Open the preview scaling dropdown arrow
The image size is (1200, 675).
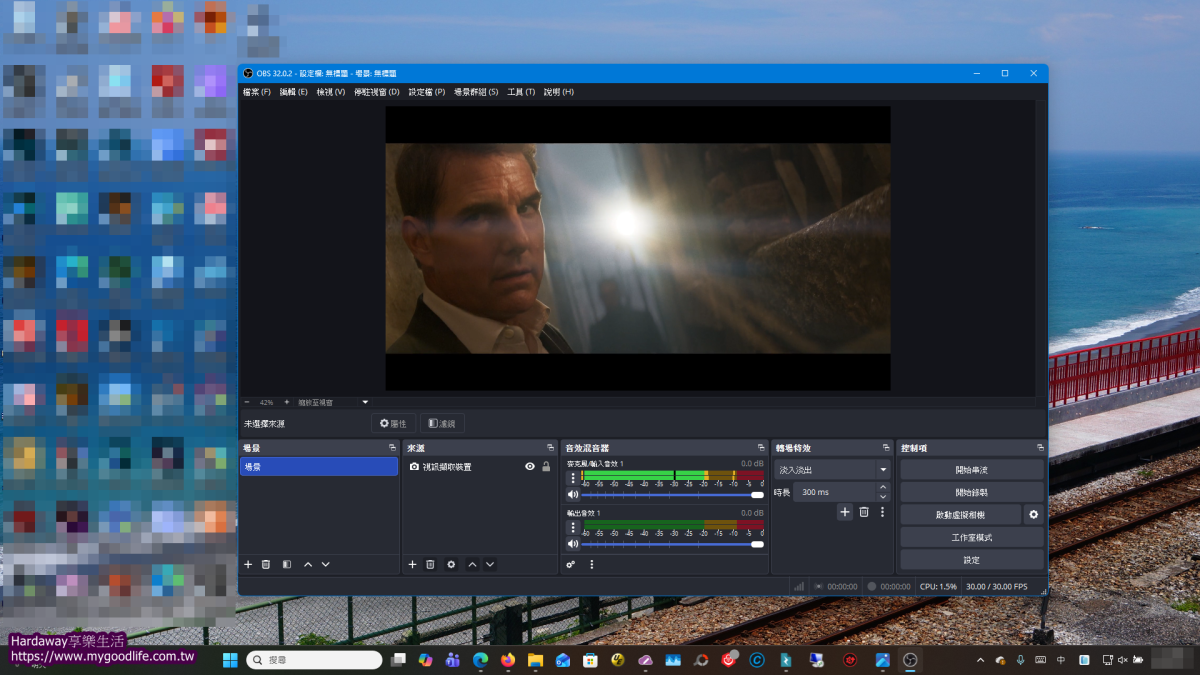pos(365,402)
